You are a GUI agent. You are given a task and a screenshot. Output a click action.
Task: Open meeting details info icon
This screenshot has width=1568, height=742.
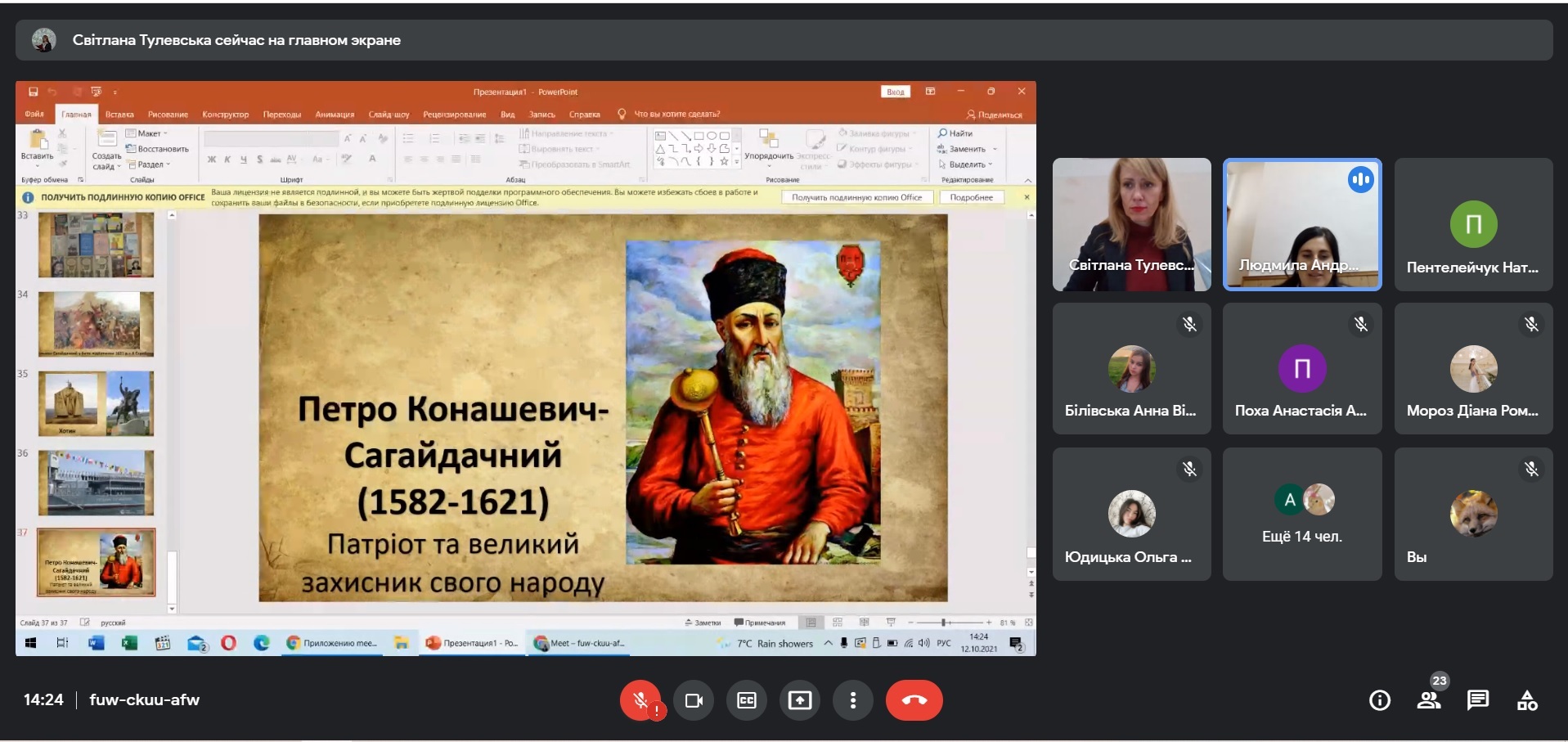coord(1380,700)
